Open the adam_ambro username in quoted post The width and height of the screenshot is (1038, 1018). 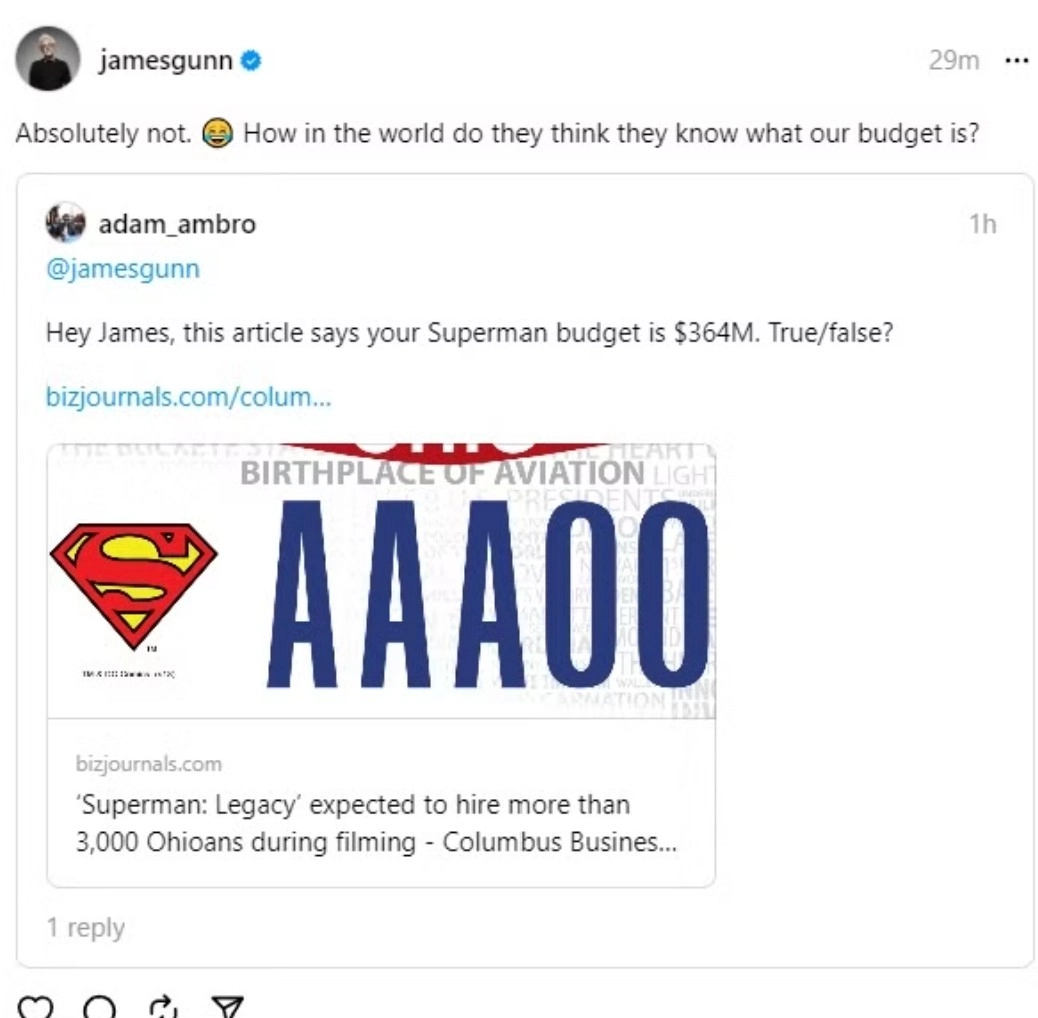[x=176, y=224]
